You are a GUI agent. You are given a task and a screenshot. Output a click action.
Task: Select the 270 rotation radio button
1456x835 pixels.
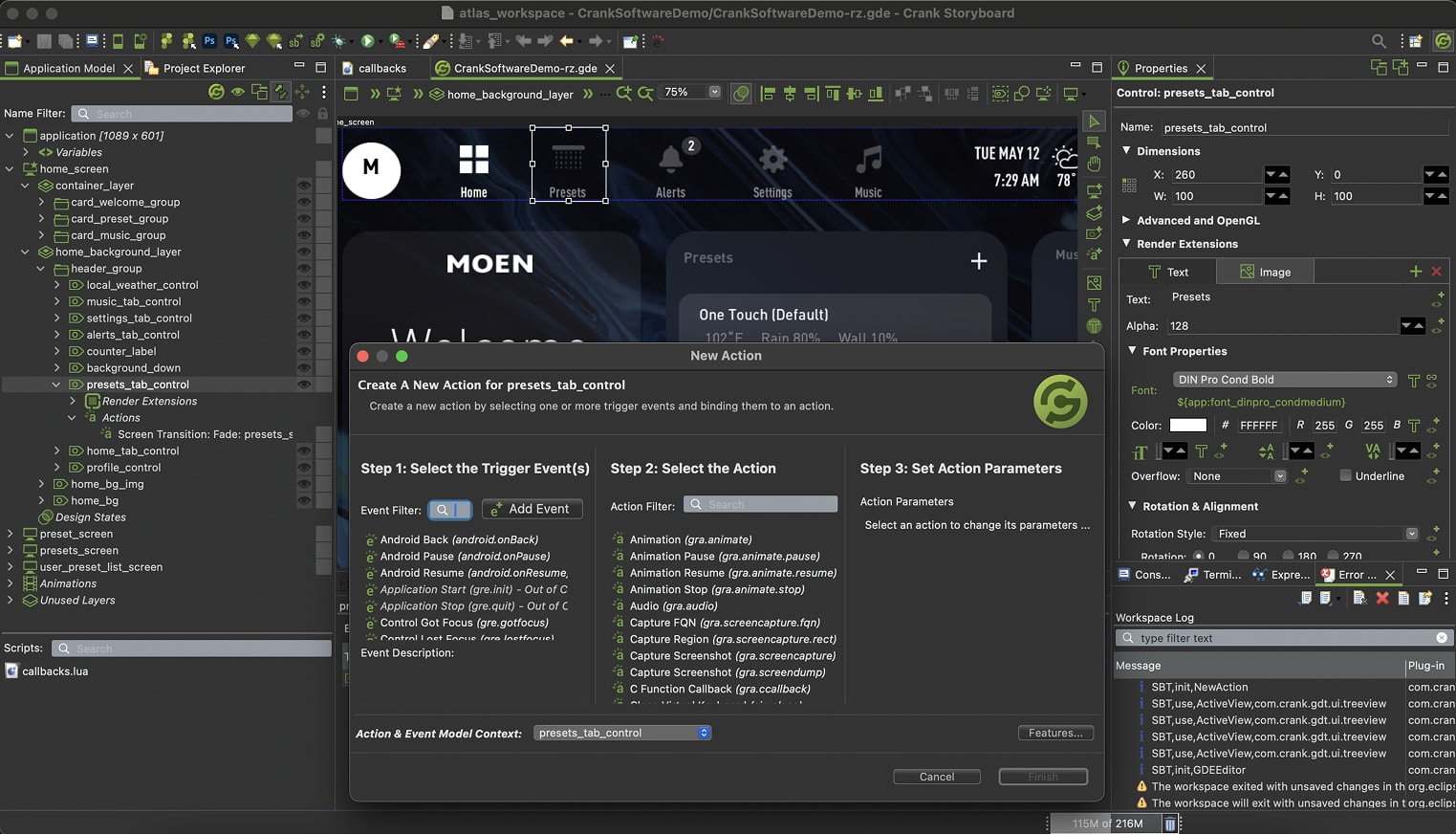(1333, 556)
